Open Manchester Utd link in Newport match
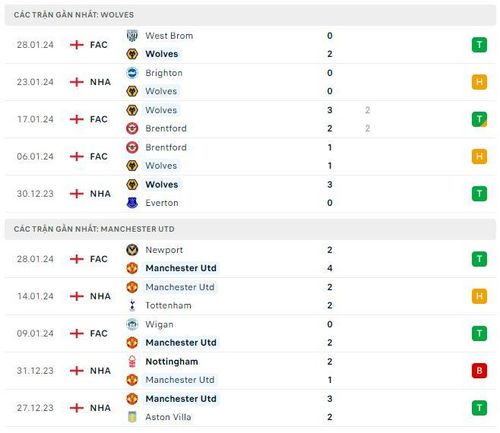The height and width of the screenshot is (433, 500). (181, 268)
